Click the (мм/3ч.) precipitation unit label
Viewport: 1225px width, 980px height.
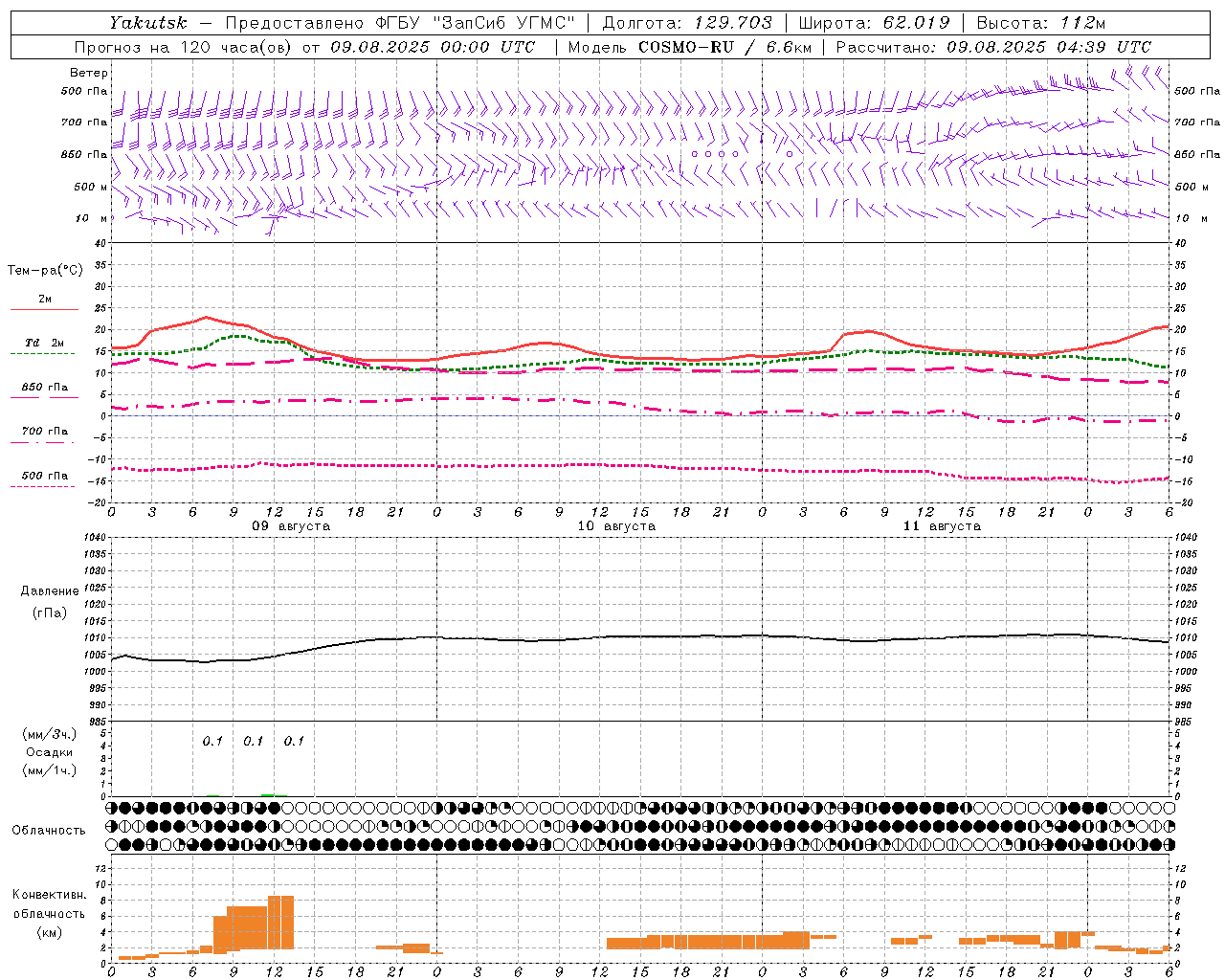tap(50, 734)
